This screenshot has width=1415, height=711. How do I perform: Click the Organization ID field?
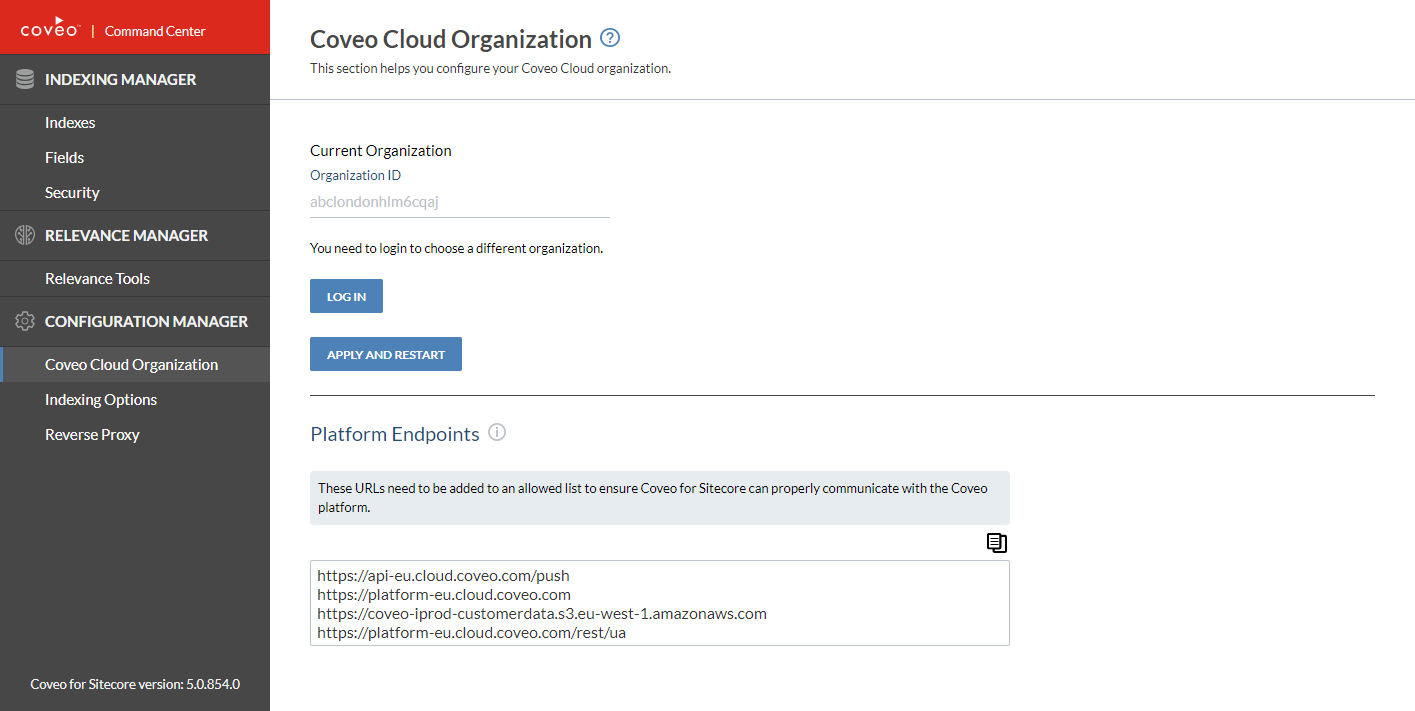pyautogui.click(x=459, y=202)
